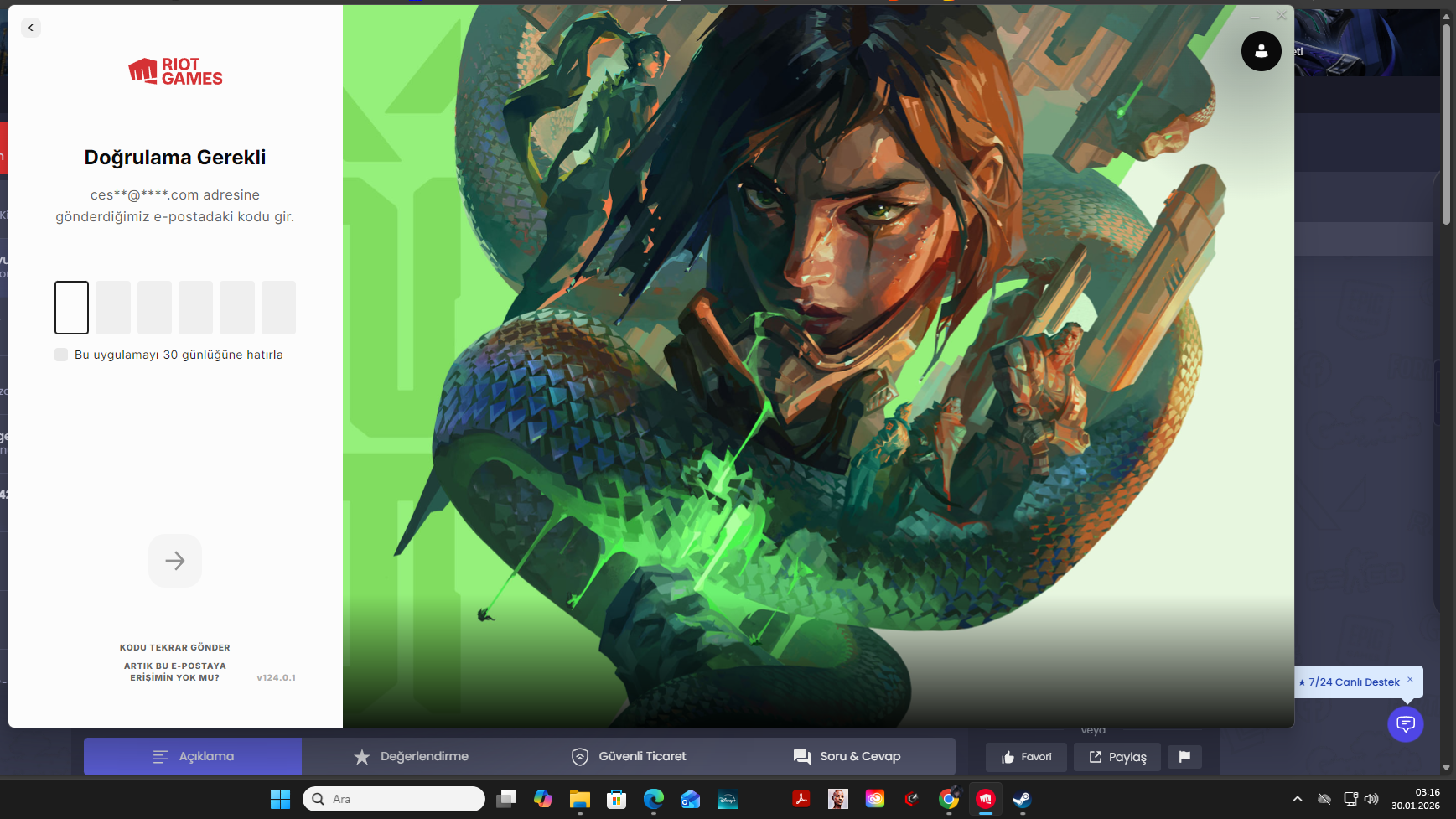The width and height of the screenshot is (1456, 819).
Task: Open Outlook from the taskbar
Action: click(691, 799)
